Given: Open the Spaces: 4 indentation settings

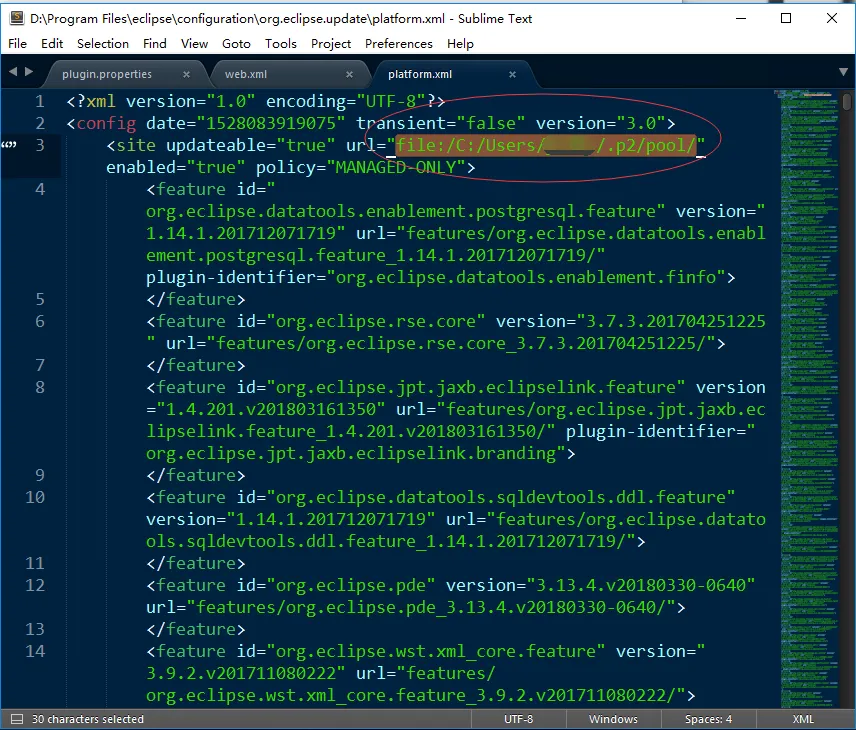Looking at the screenshot, I should point(709,719).
